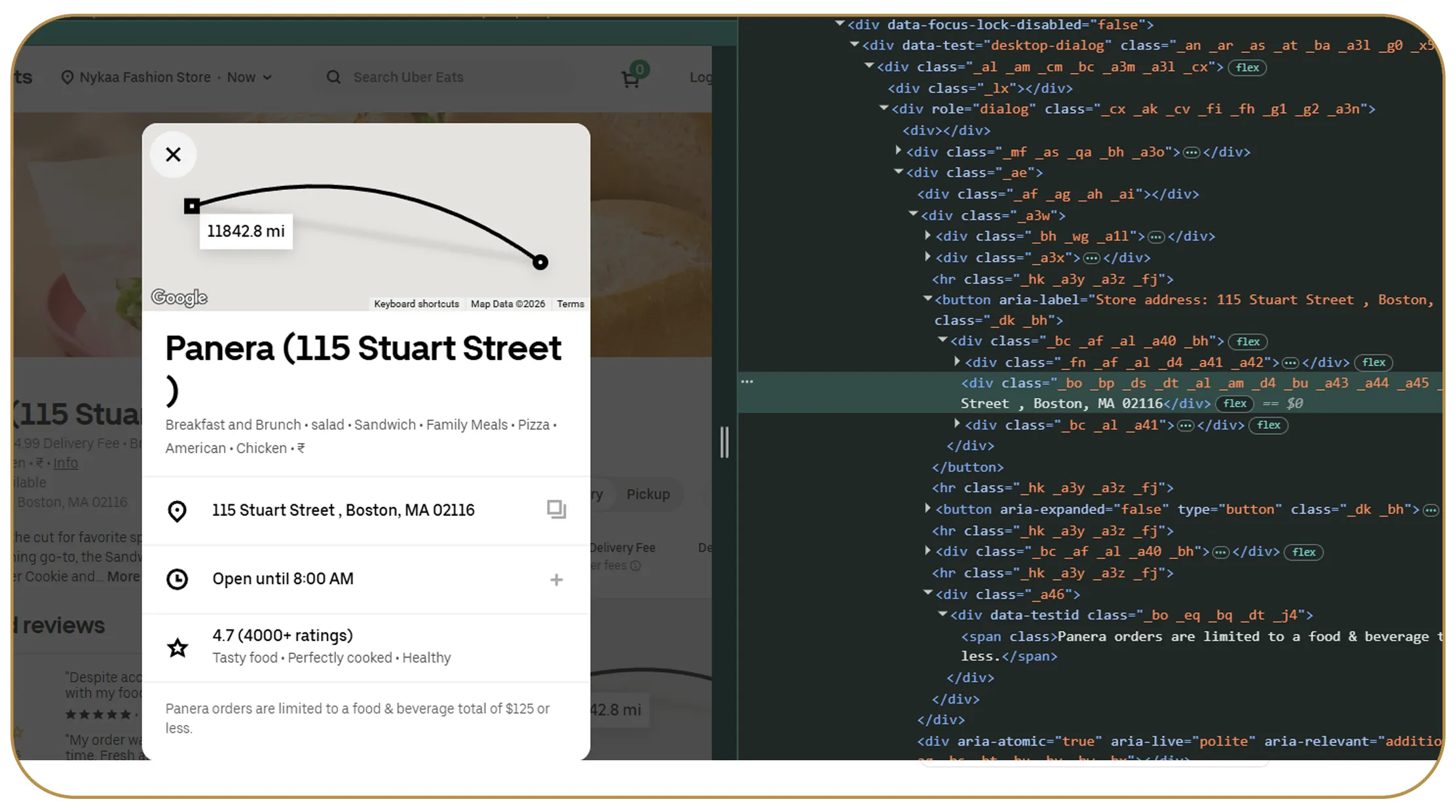Switch to the Pickup tab

click(x=648, y=494)
